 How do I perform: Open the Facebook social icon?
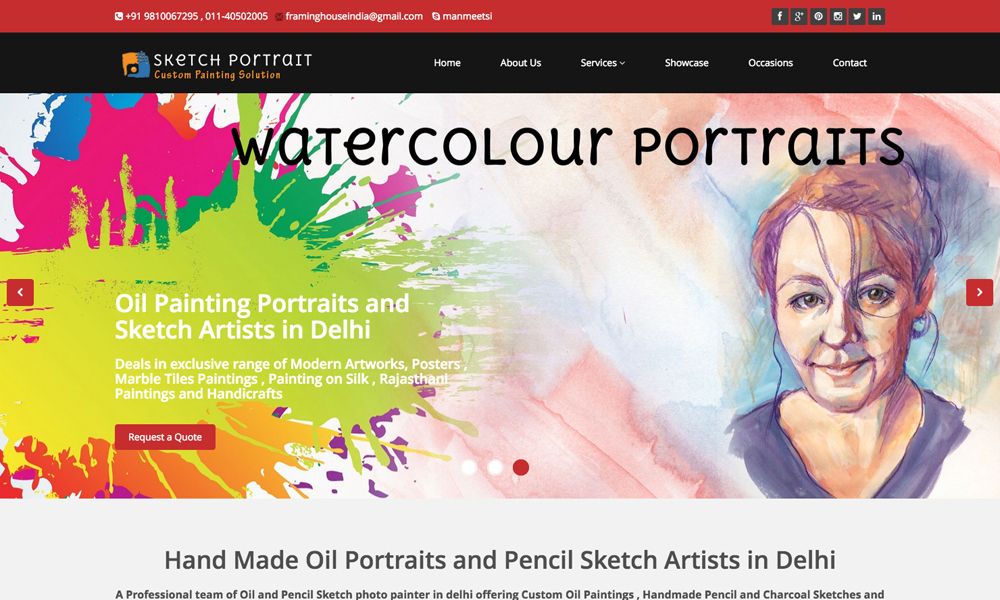tap(779, 17)
